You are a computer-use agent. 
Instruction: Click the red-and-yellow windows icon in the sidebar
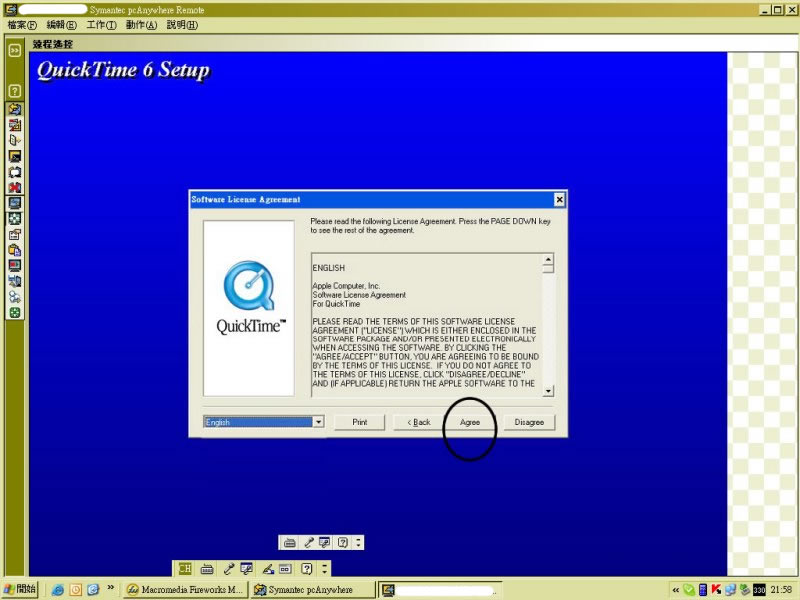[15, 125]
